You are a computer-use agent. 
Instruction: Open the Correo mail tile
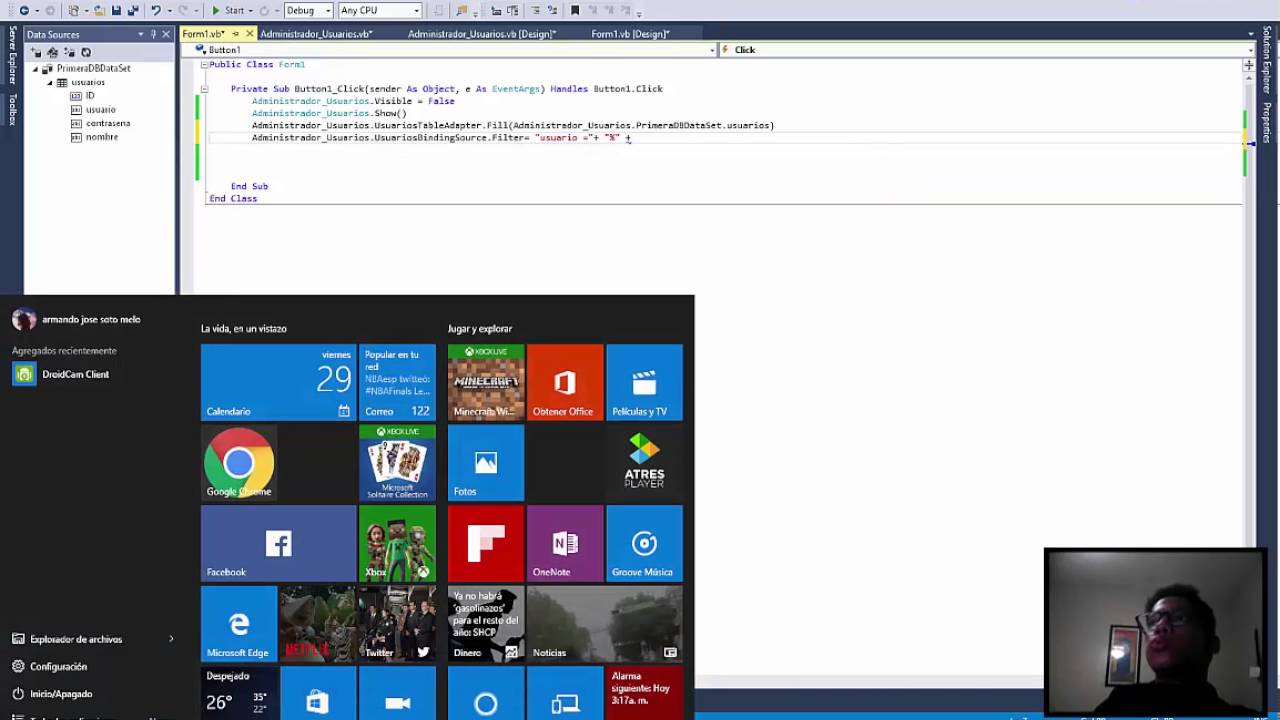(x=397, y=382)
